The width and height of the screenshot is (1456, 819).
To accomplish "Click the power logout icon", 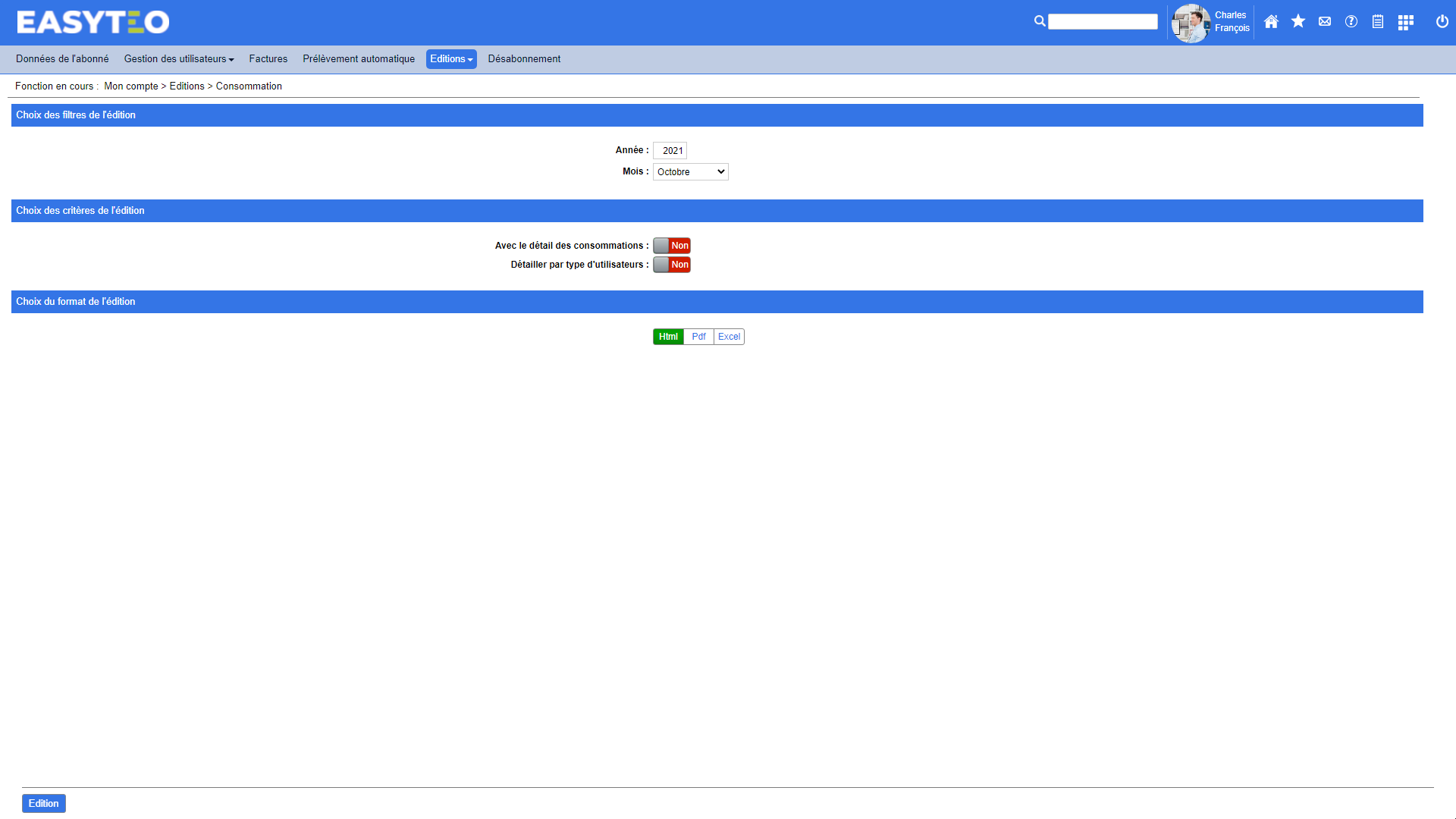I will (x=1442, y=22).
